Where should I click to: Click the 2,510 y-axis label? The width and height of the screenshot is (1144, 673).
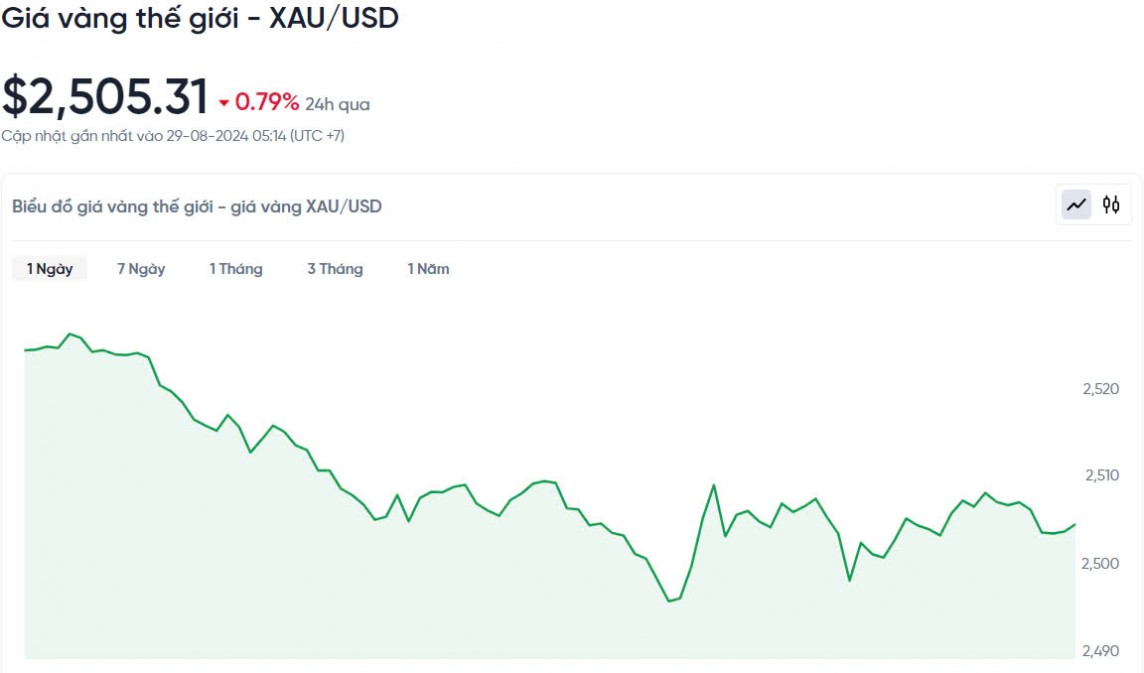(x=1101, y=476)
